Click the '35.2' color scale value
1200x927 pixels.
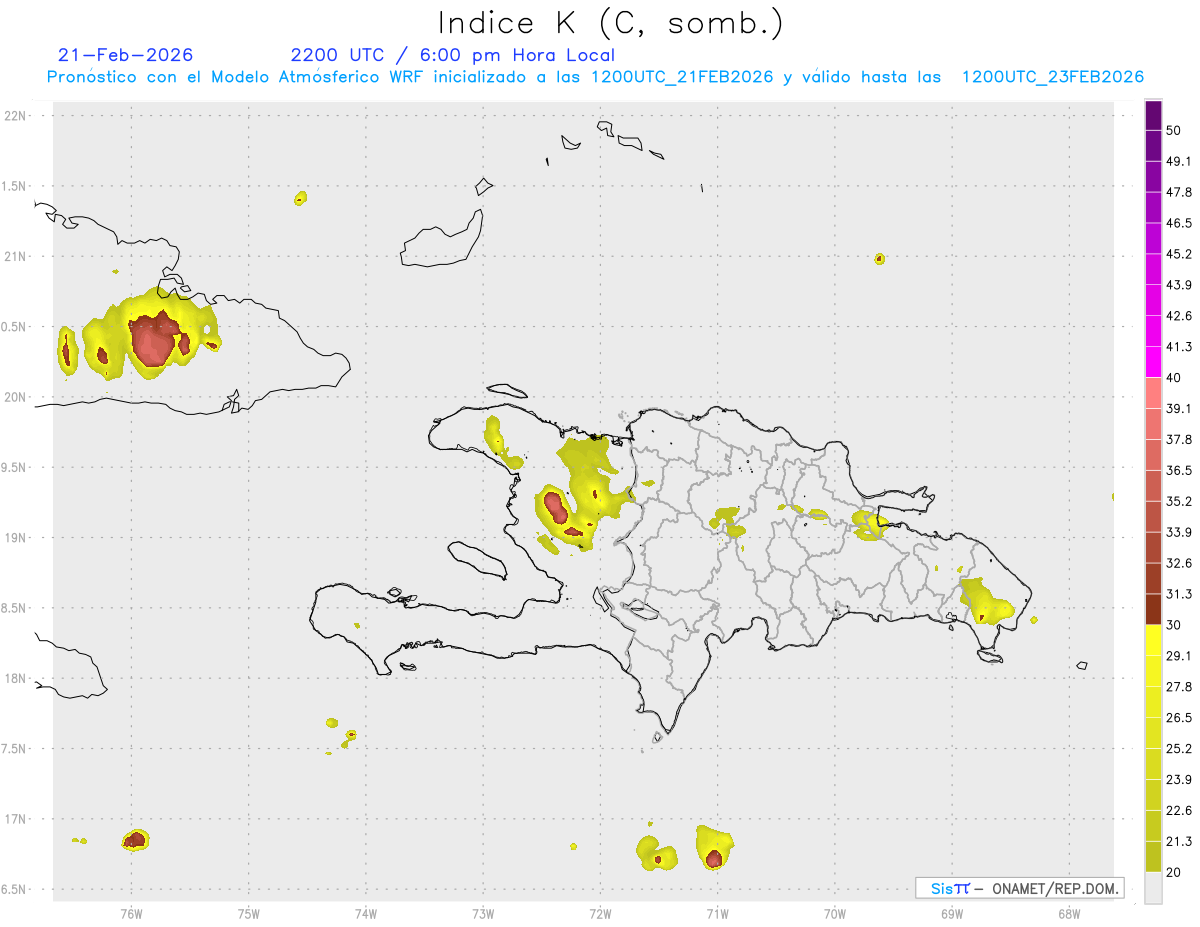point(1179,501)
